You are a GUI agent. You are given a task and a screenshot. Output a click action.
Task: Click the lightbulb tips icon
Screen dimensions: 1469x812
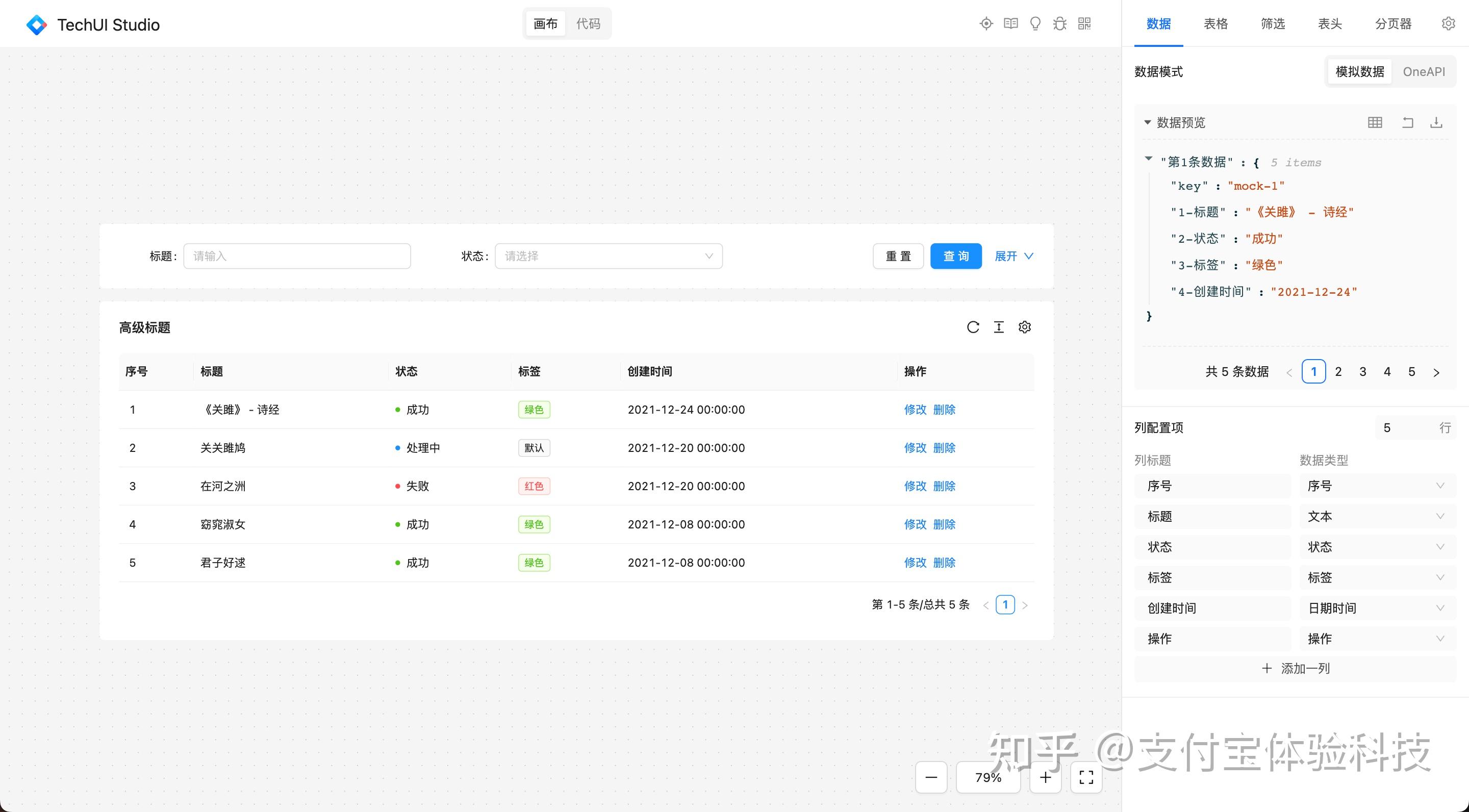[x=1034, y=23]
